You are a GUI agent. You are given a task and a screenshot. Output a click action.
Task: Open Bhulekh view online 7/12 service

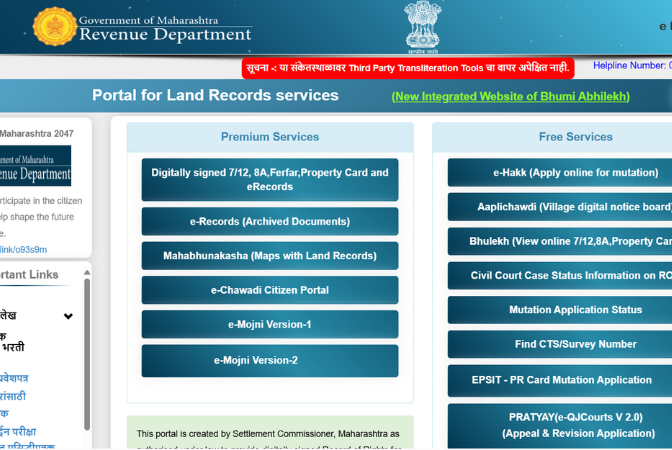point(560,241)
